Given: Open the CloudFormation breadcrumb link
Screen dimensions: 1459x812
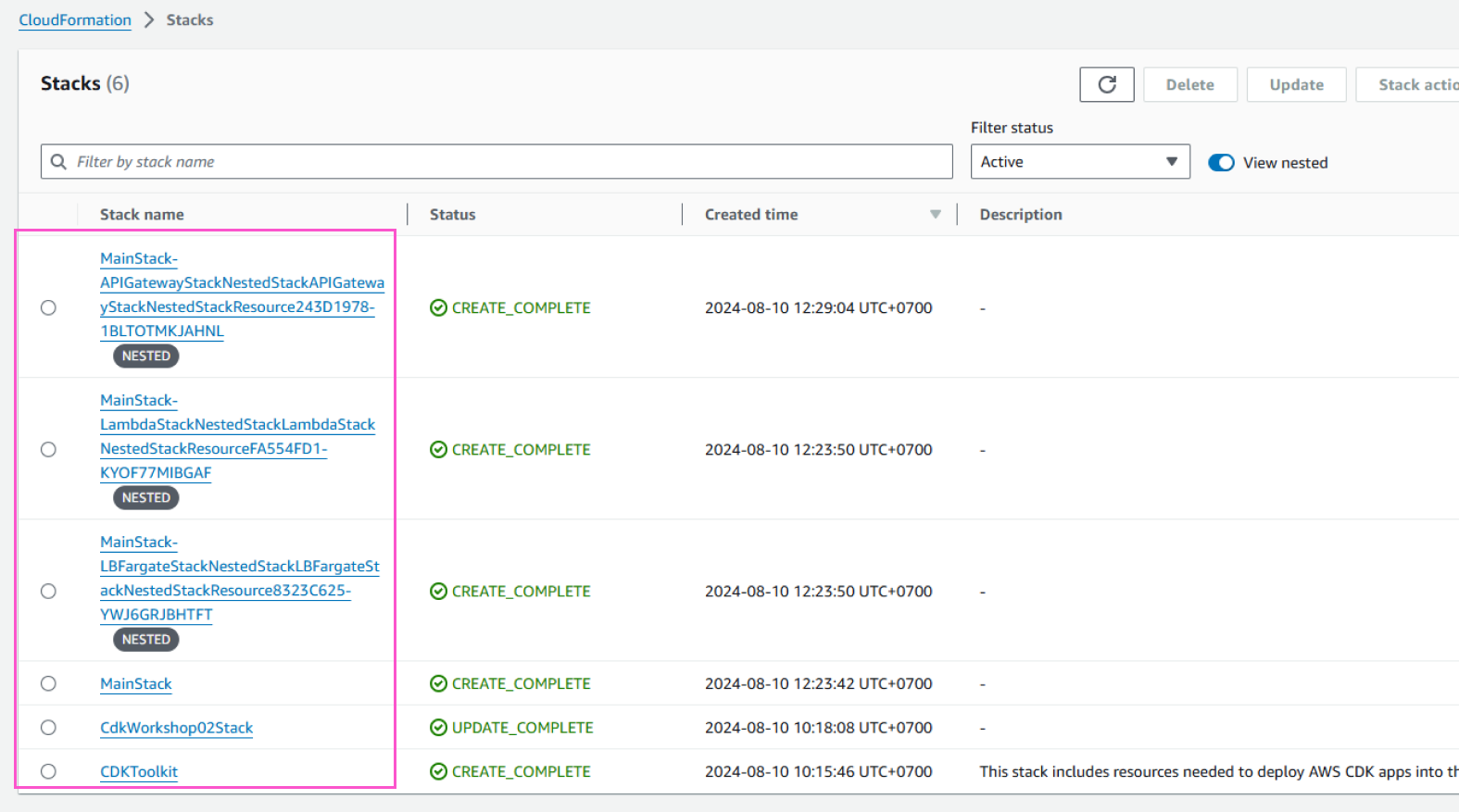Looking at the screenshot, I should [x=75, y=19].
